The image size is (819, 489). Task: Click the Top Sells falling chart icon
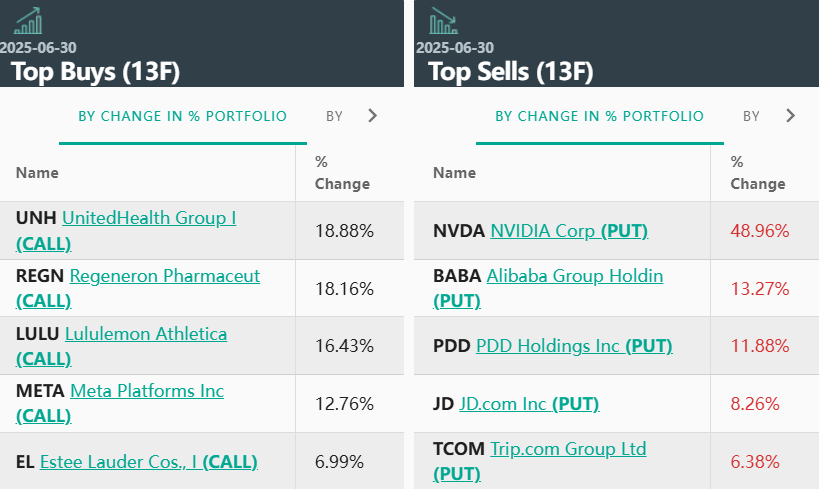[443, 21]
